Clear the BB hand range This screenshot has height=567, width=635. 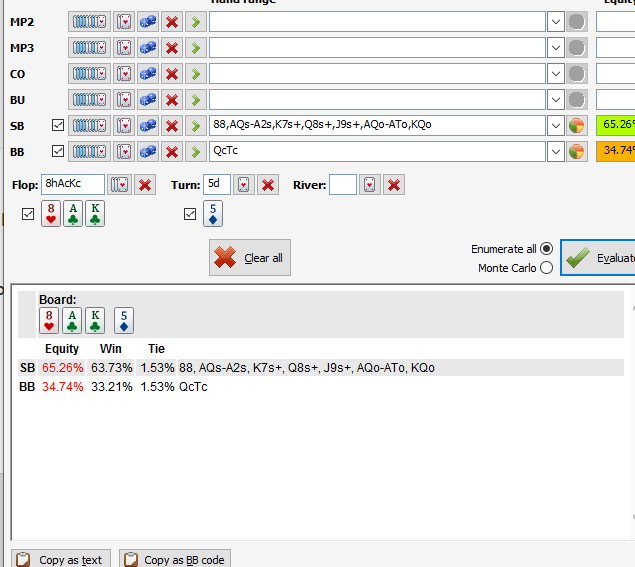click(172, 152)
